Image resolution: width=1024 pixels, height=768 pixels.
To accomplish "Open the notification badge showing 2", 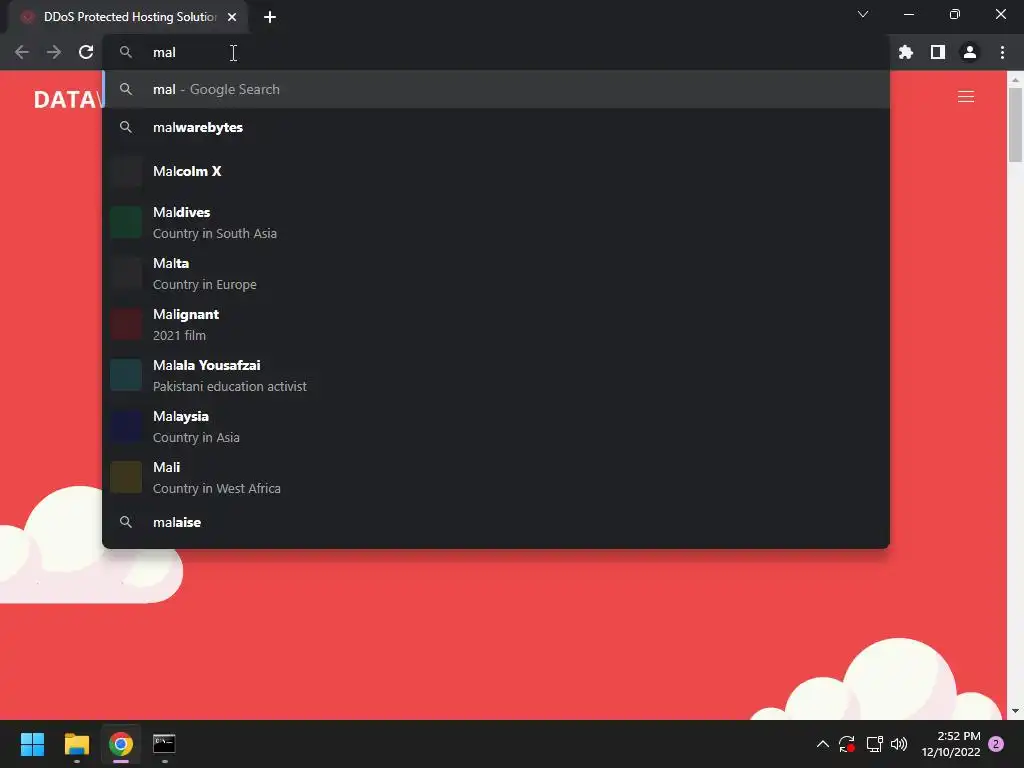I will pos(996,744).
